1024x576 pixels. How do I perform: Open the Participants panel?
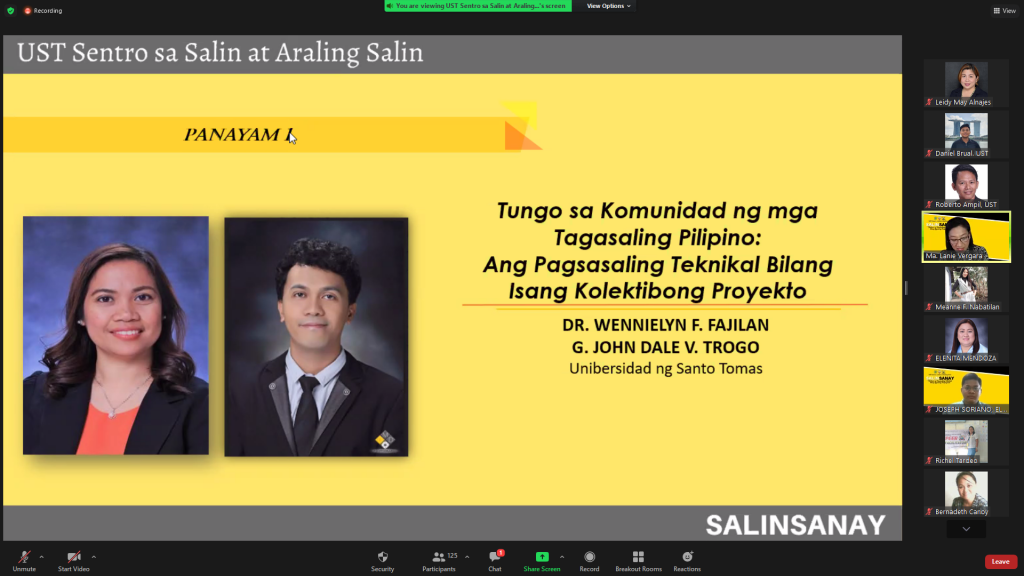pos(439,560)
